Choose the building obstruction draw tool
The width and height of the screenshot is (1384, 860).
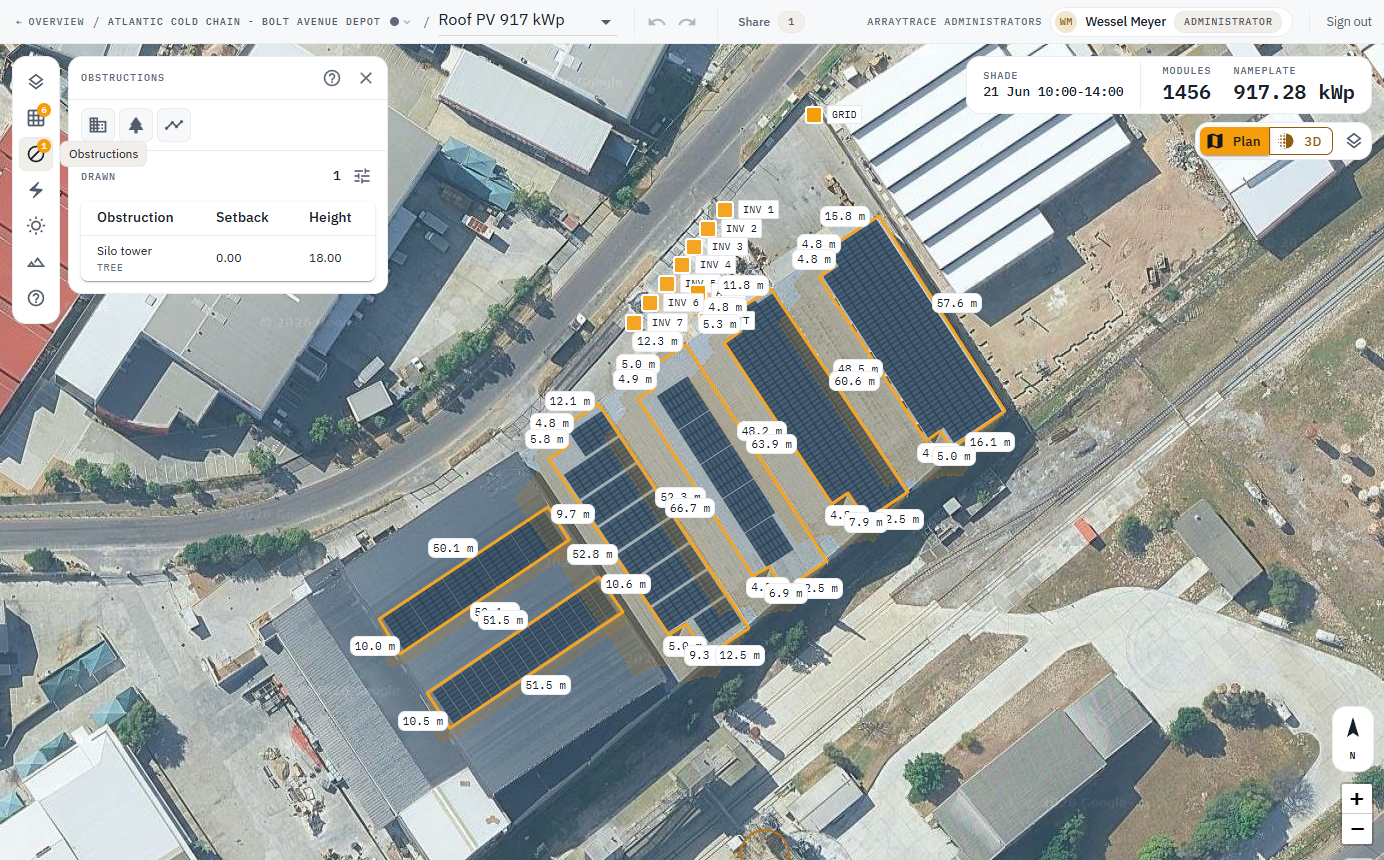tap(98, 125)
